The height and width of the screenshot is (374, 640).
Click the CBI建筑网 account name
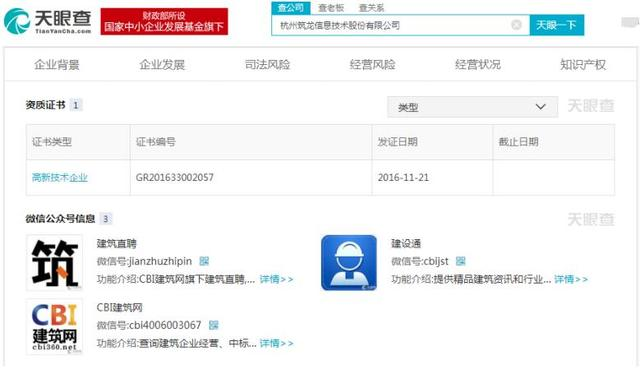click(119, 307)
